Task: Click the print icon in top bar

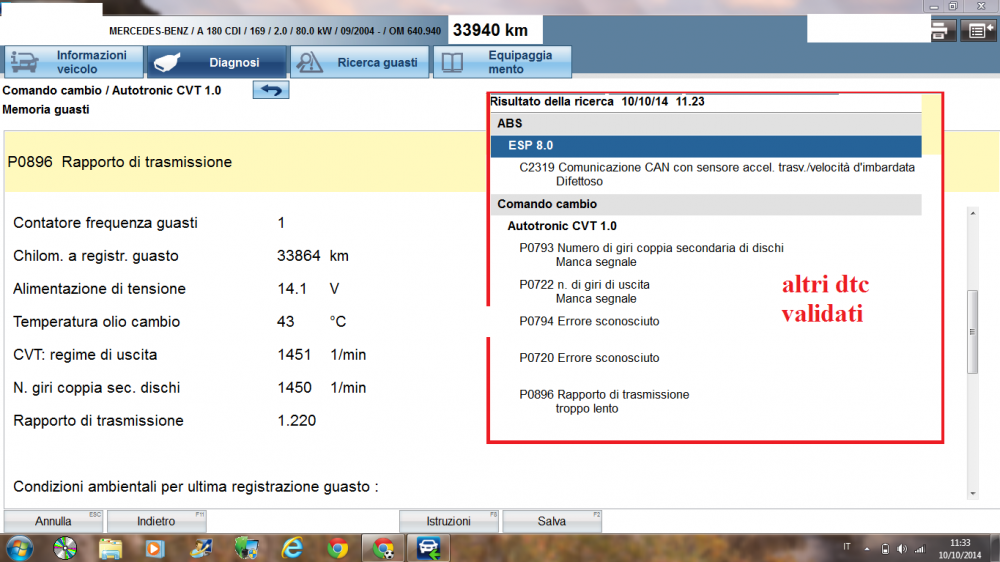Action: (x=943, y=31)
